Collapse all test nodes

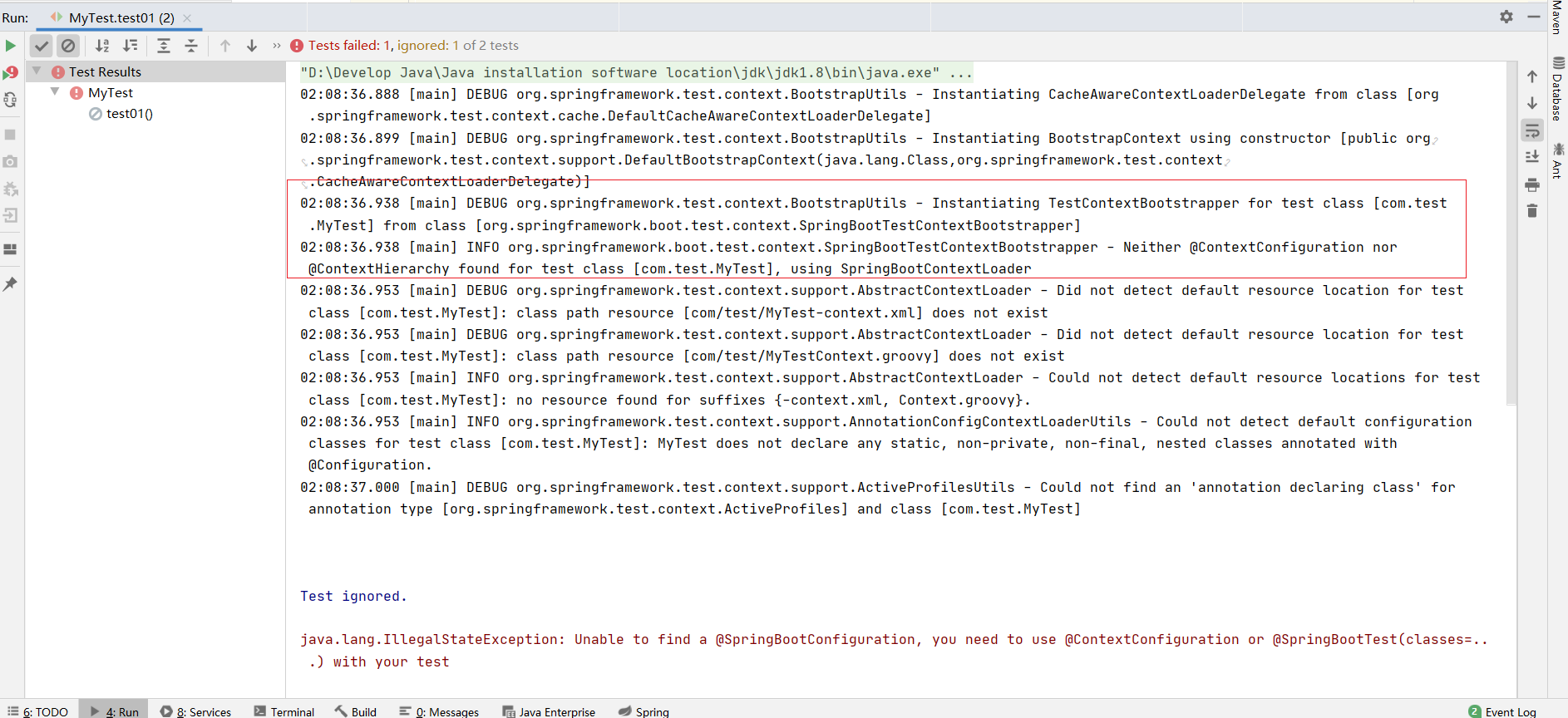click(191, 46)
